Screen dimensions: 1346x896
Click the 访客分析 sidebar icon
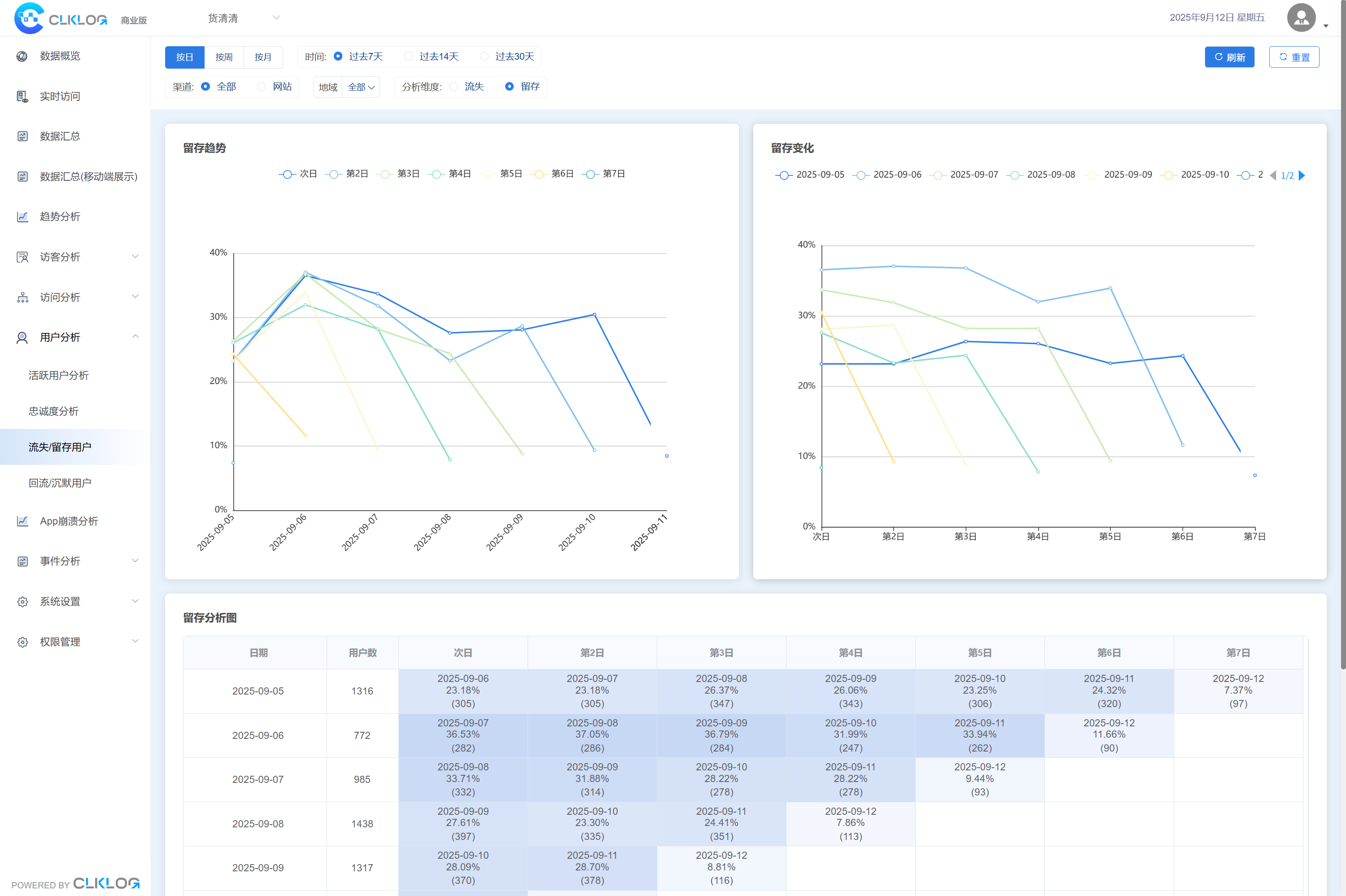22,257
